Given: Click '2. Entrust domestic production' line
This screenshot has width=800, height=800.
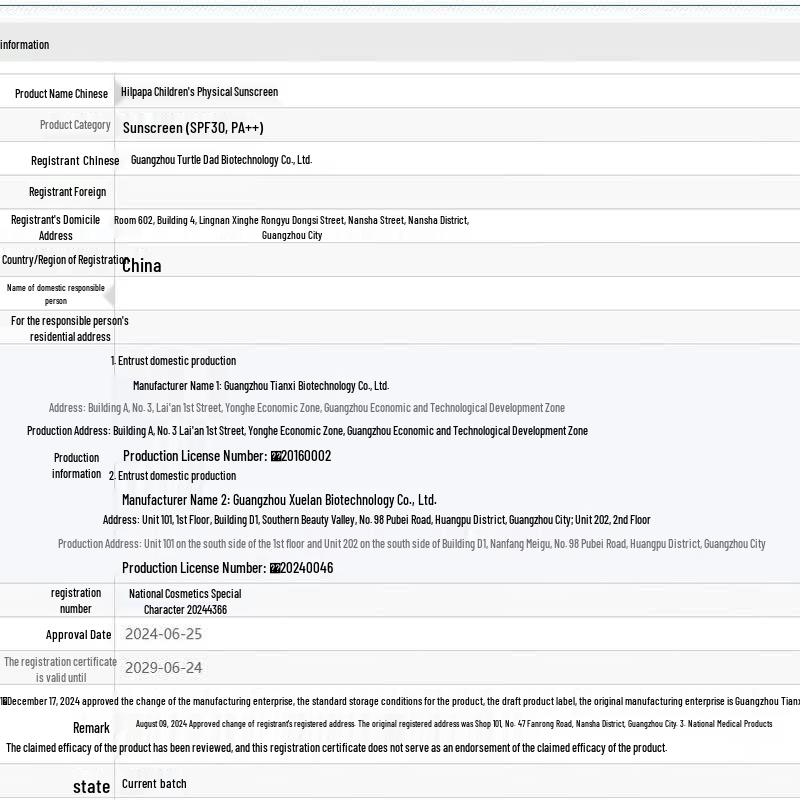Looking at the screenshot, I should pyautogui.click(x=172, y=476).
